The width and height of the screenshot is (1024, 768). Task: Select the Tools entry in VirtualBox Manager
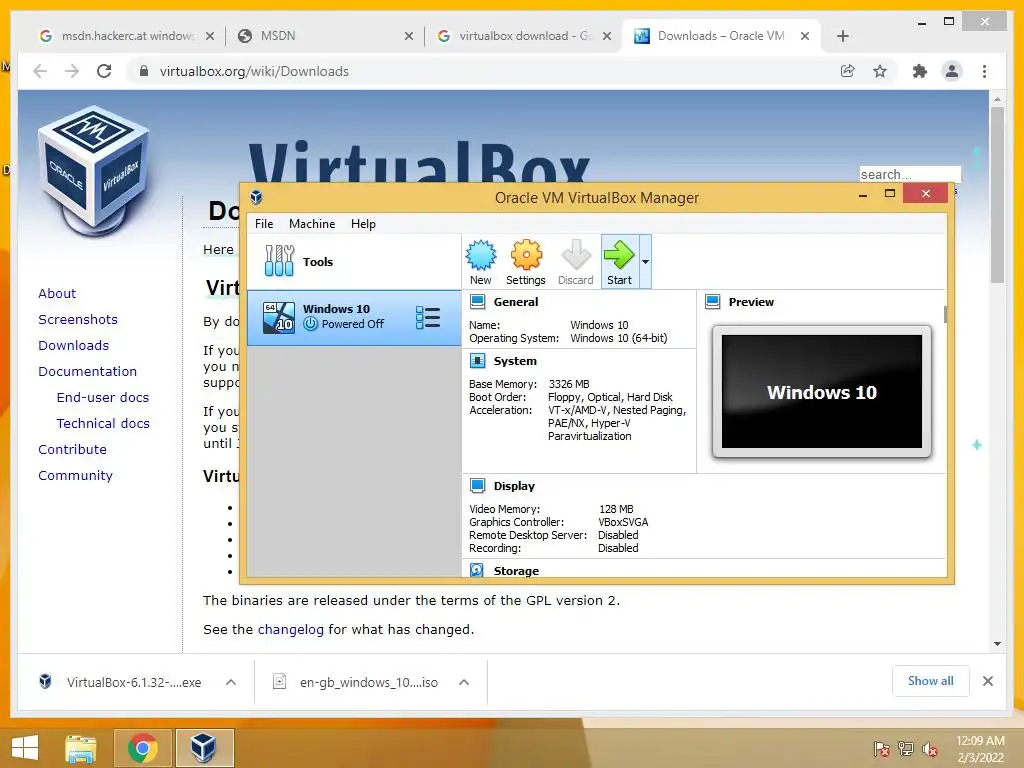[354, 262]
